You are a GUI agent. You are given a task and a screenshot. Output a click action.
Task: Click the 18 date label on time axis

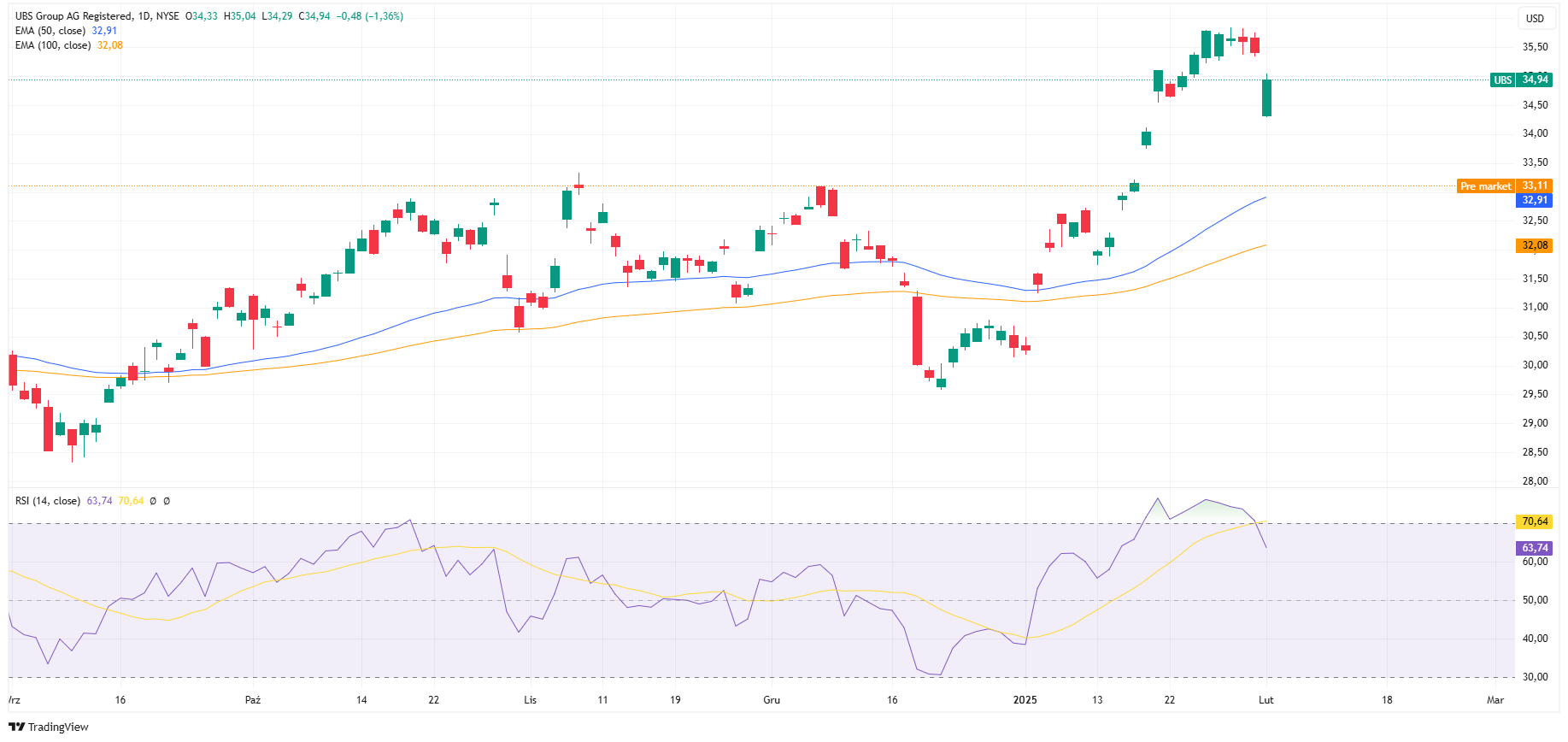[x=1387, y=700]
